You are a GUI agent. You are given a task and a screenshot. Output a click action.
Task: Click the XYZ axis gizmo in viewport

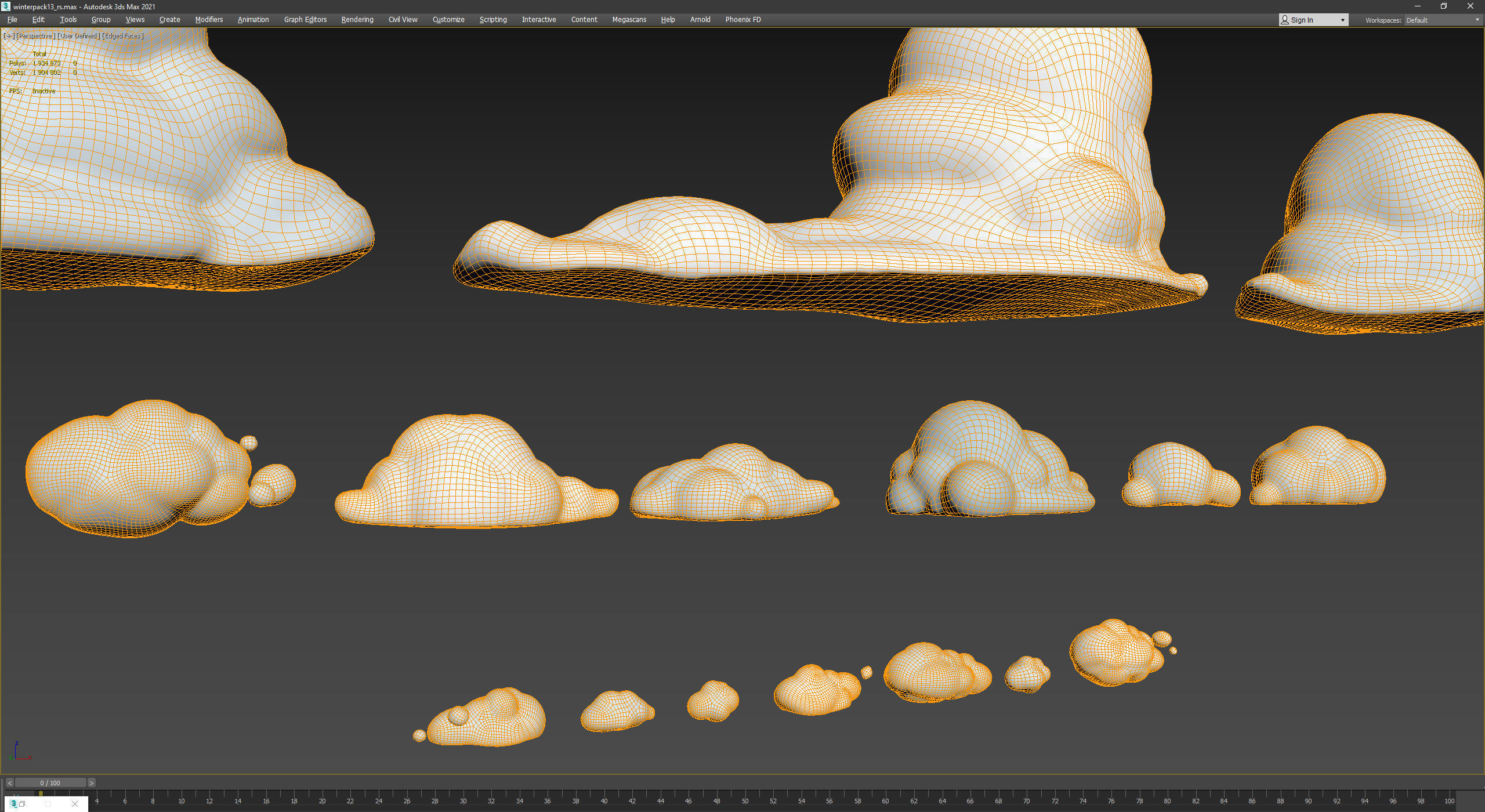[x=19, y=752]
